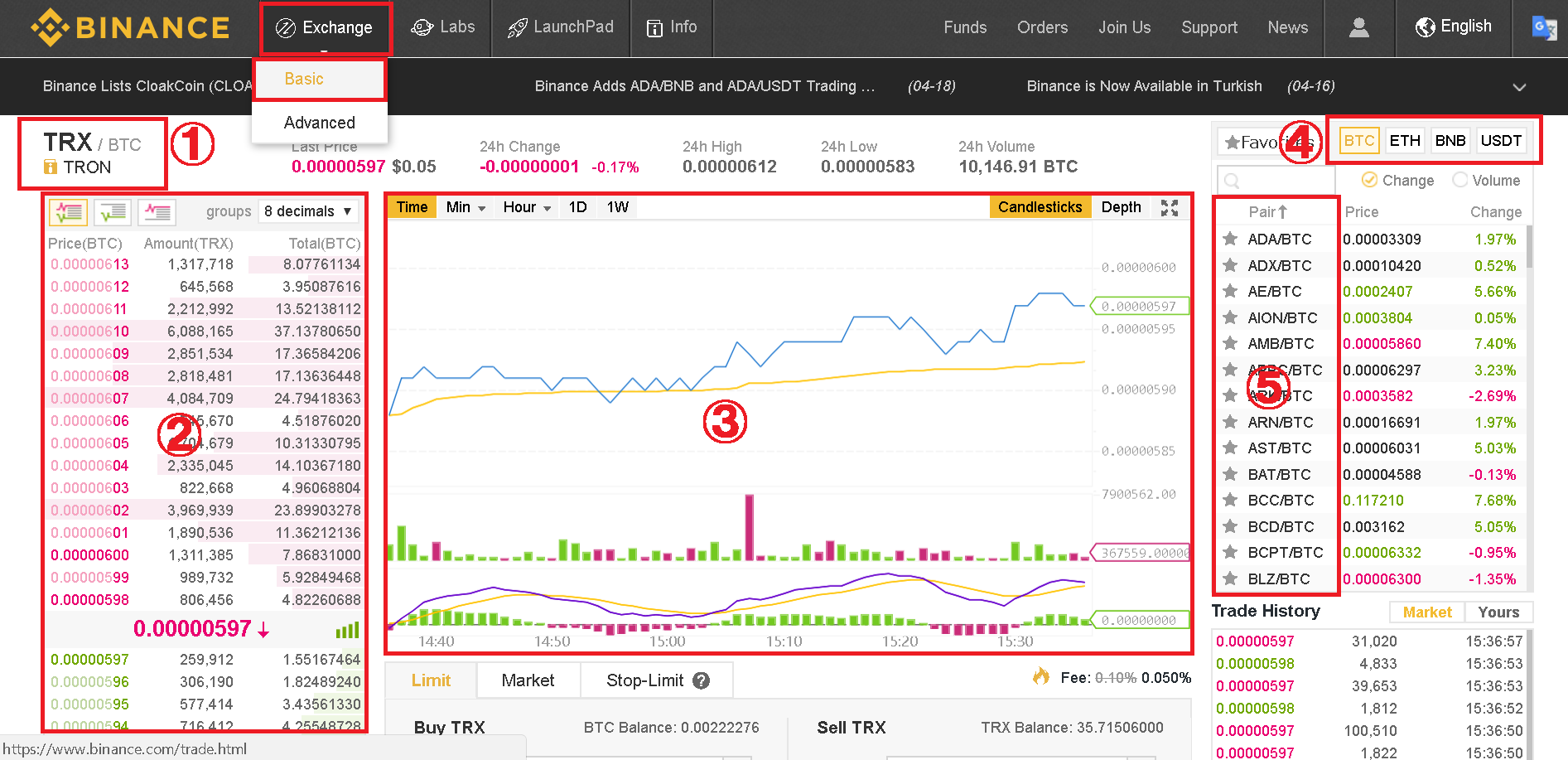The height and width of the screenshot is (760, 1568).
Task: Open the groups decimals dropdown
Action: 308,211
